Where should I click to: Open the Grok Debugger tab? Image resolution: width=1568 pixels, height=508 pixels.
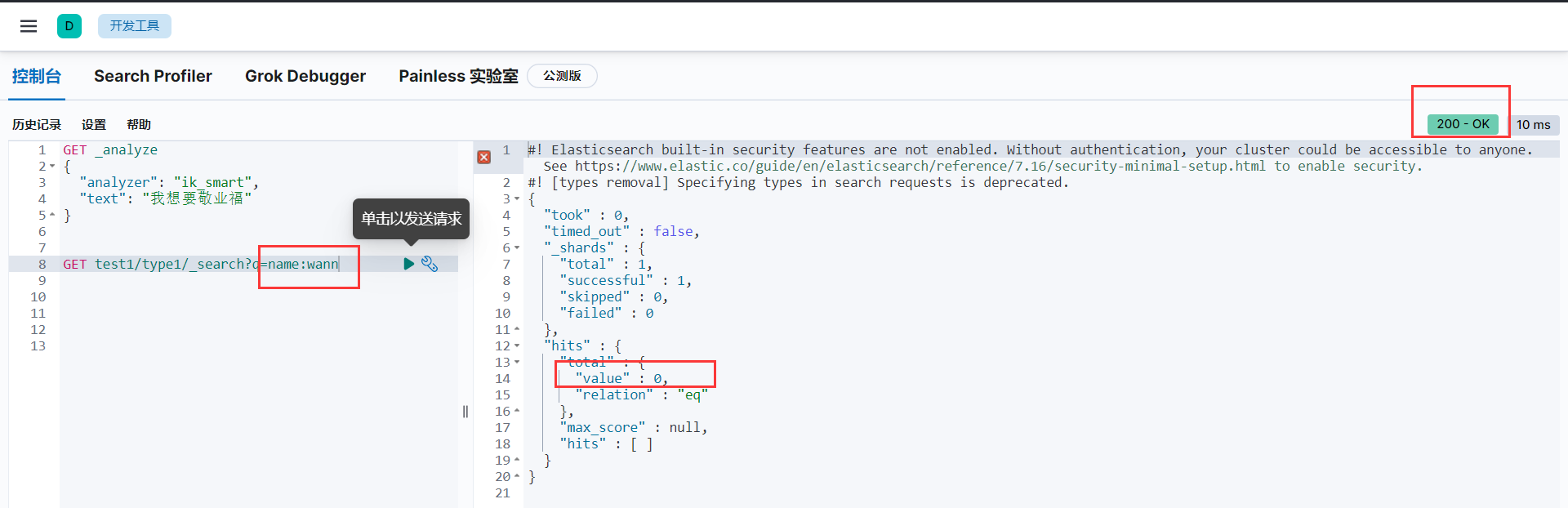305,76
